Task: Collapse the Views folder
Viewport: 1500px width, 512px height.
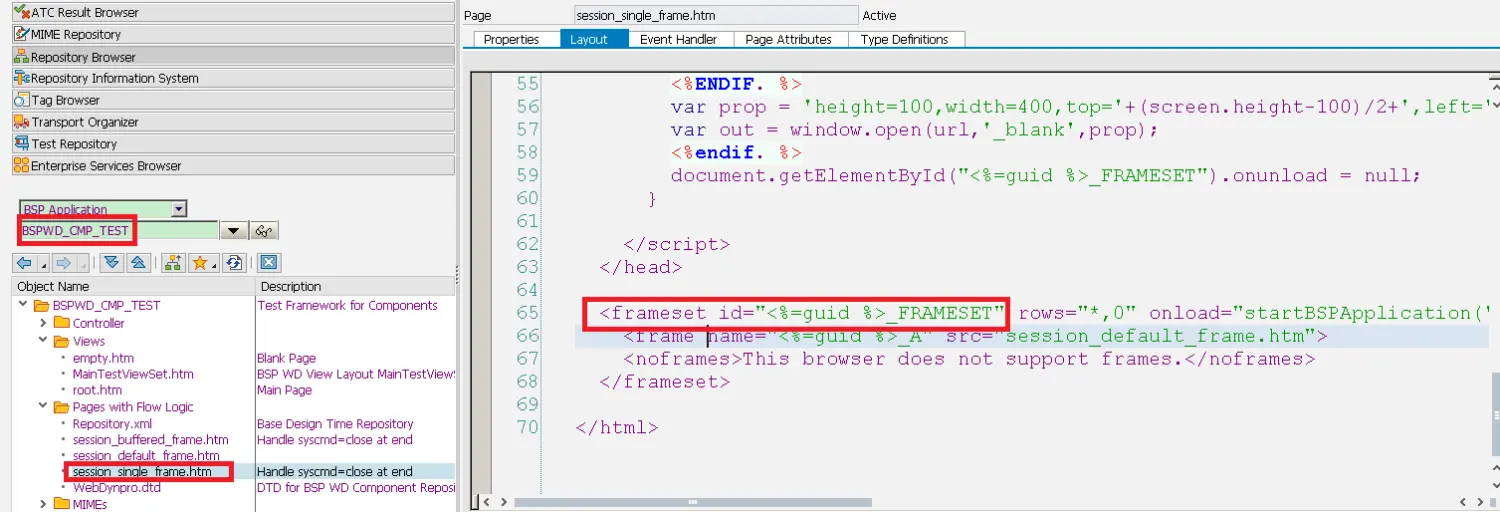Action: pyautogui.click(x=43, y=341)
